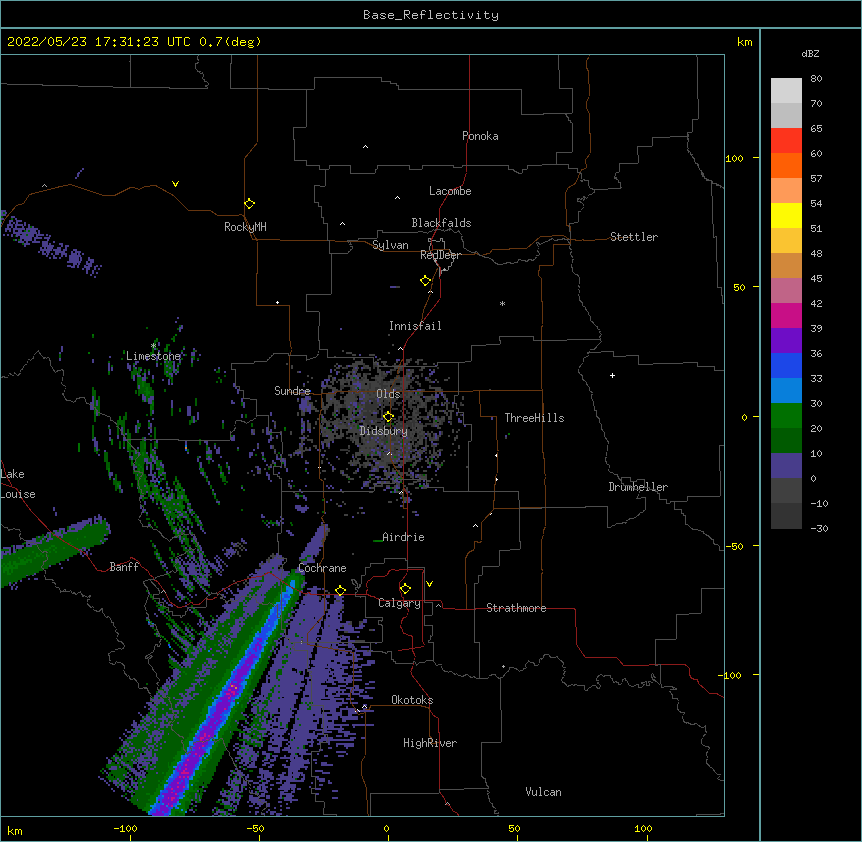862x842 pixels.
Task: Click the blue 36 dBZ legend swatch
Action: 786,365
